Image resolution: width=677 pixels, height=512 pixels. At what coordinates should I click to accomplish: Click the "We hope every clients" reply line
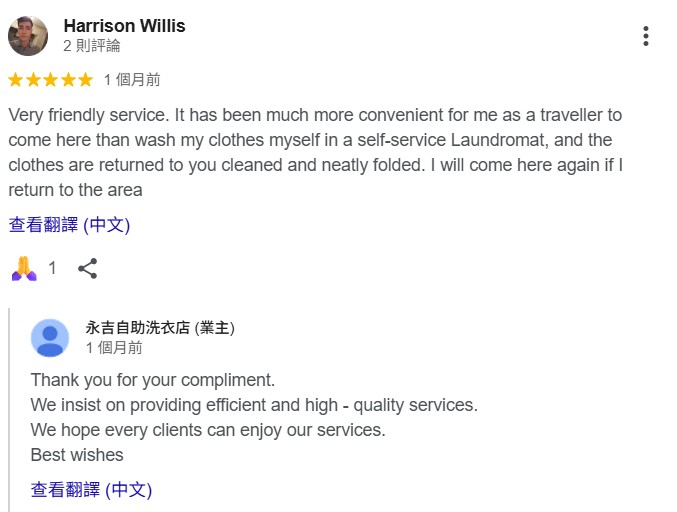[208, 430]
